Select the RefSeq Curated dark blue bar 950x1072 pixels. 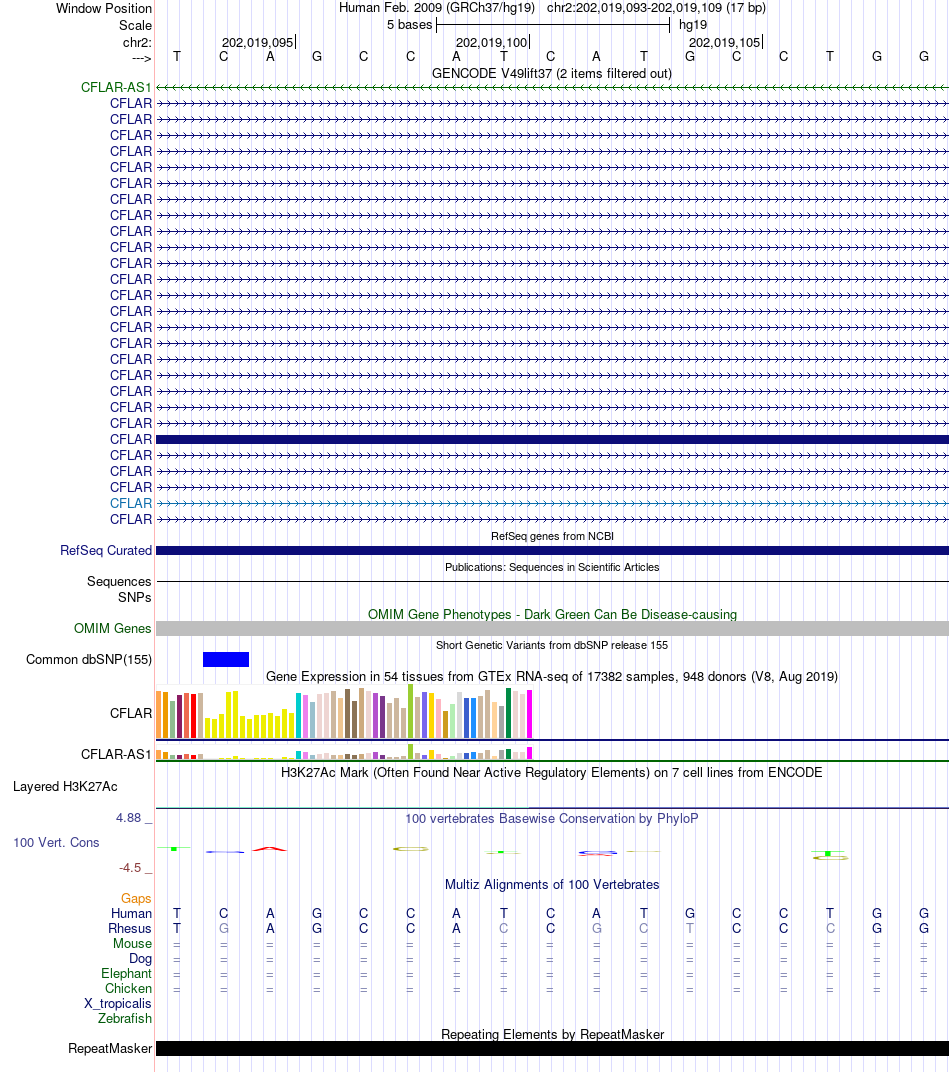(552, 550)
